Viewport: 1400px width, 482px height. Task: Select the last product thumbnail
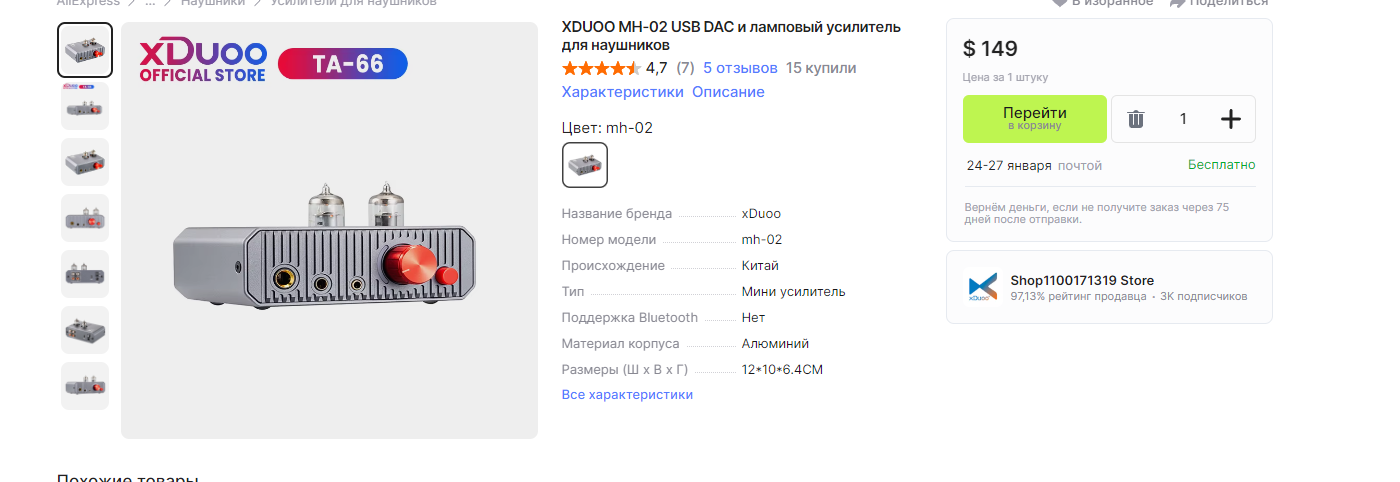pyautogui.click(x=85, y=386)
